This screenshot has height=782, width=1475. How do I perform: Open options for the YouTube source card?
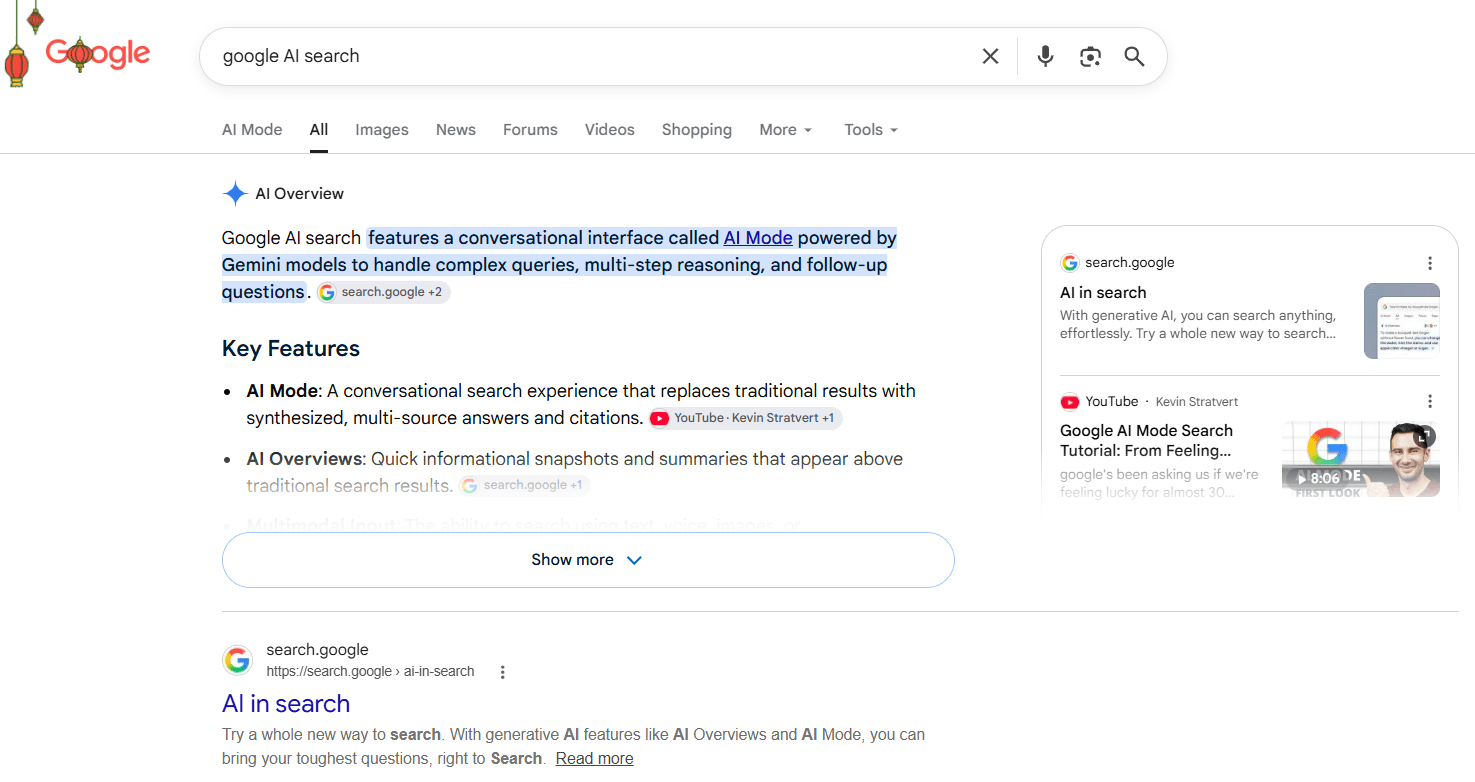pos(1430,401)
